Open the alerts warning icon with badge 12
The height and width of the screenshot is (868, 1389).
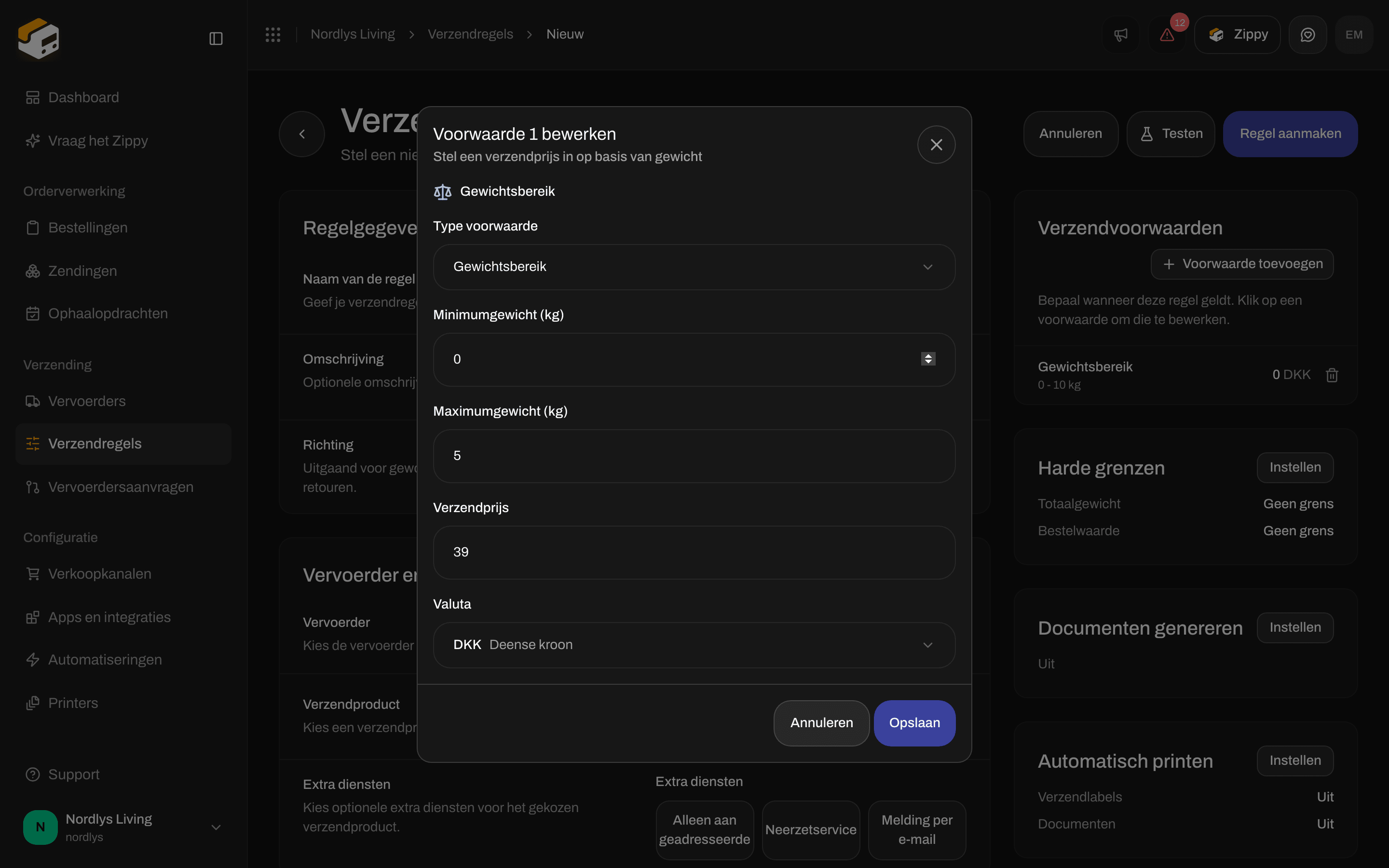click(x=1167, y=35)
